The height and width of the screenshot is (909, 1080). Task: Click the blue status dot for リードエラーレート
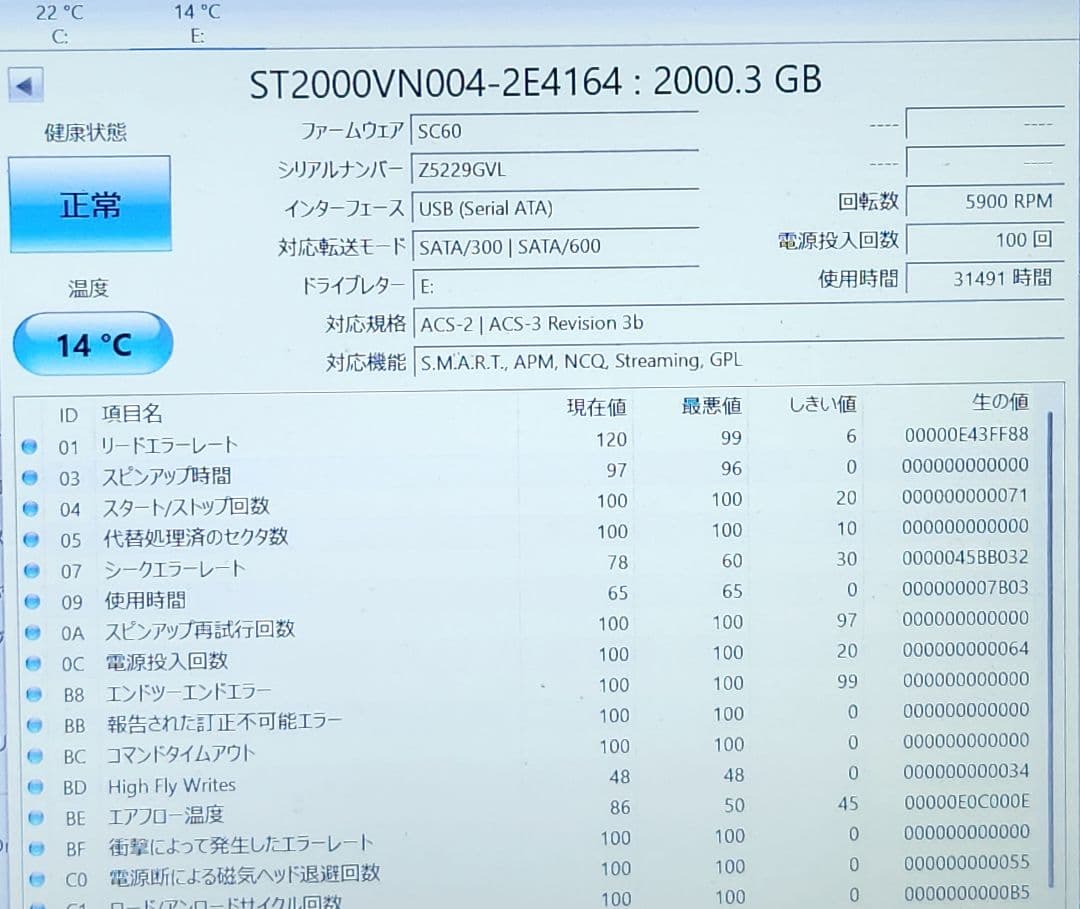pos(30,447)
